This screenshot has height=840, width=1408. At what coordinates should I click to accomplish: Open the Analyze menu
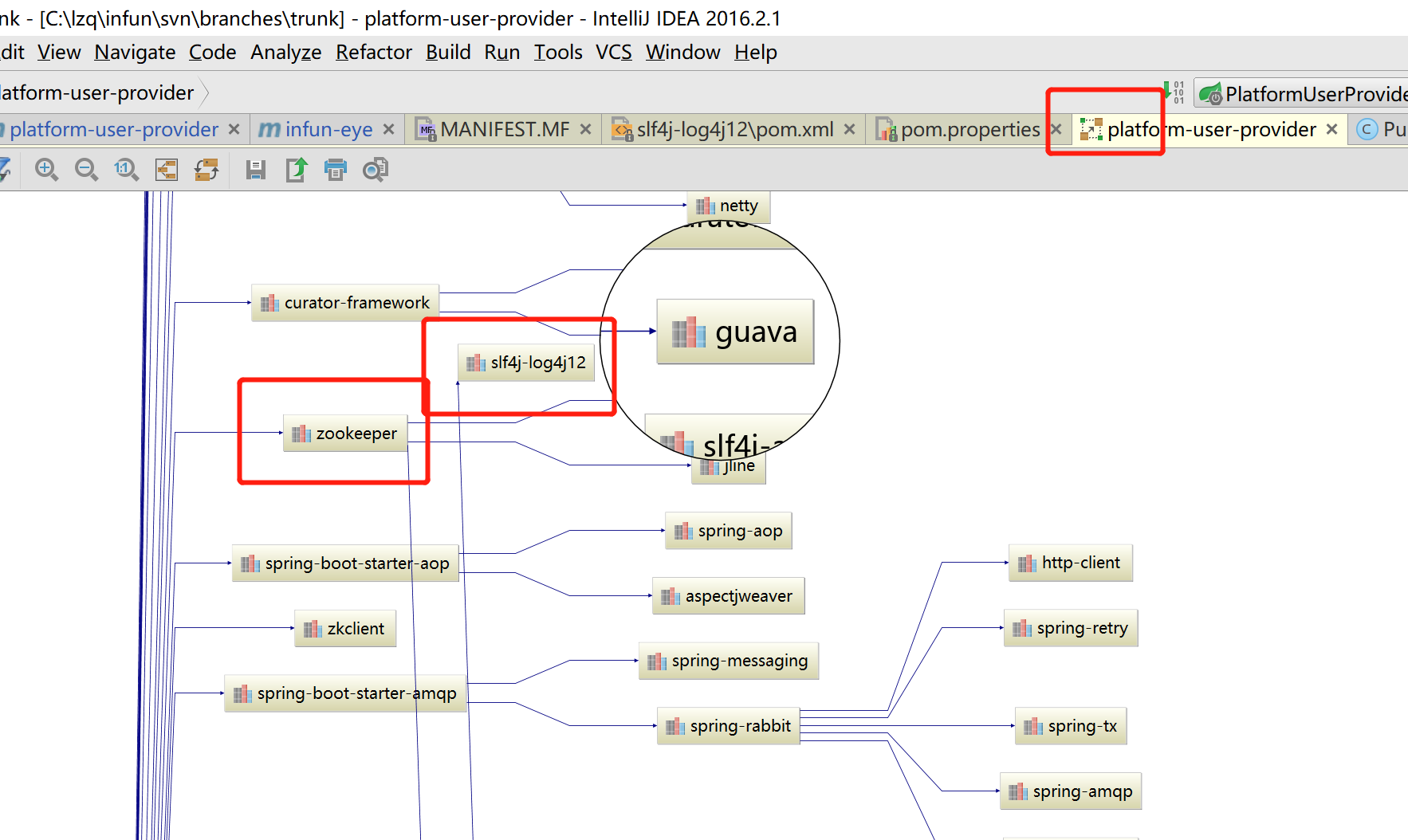point(285,53)
